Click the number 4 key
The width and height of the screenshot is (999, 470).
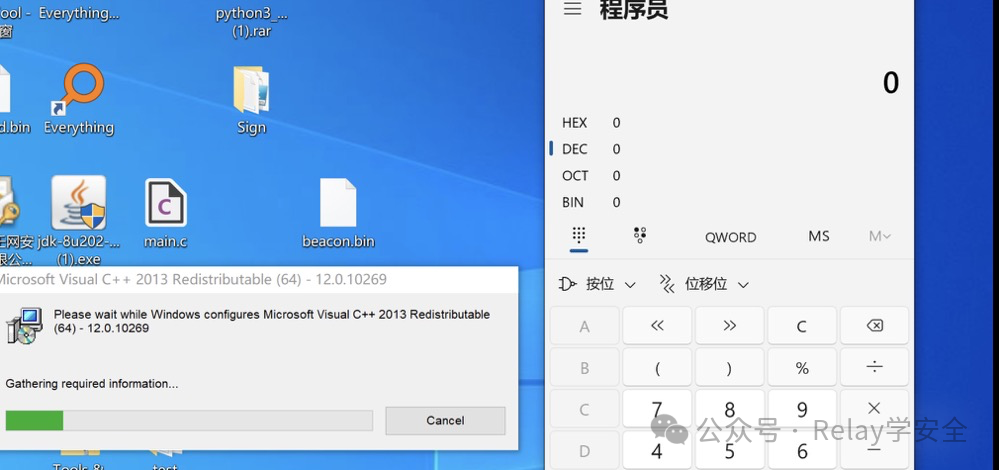tap(657, 450)
